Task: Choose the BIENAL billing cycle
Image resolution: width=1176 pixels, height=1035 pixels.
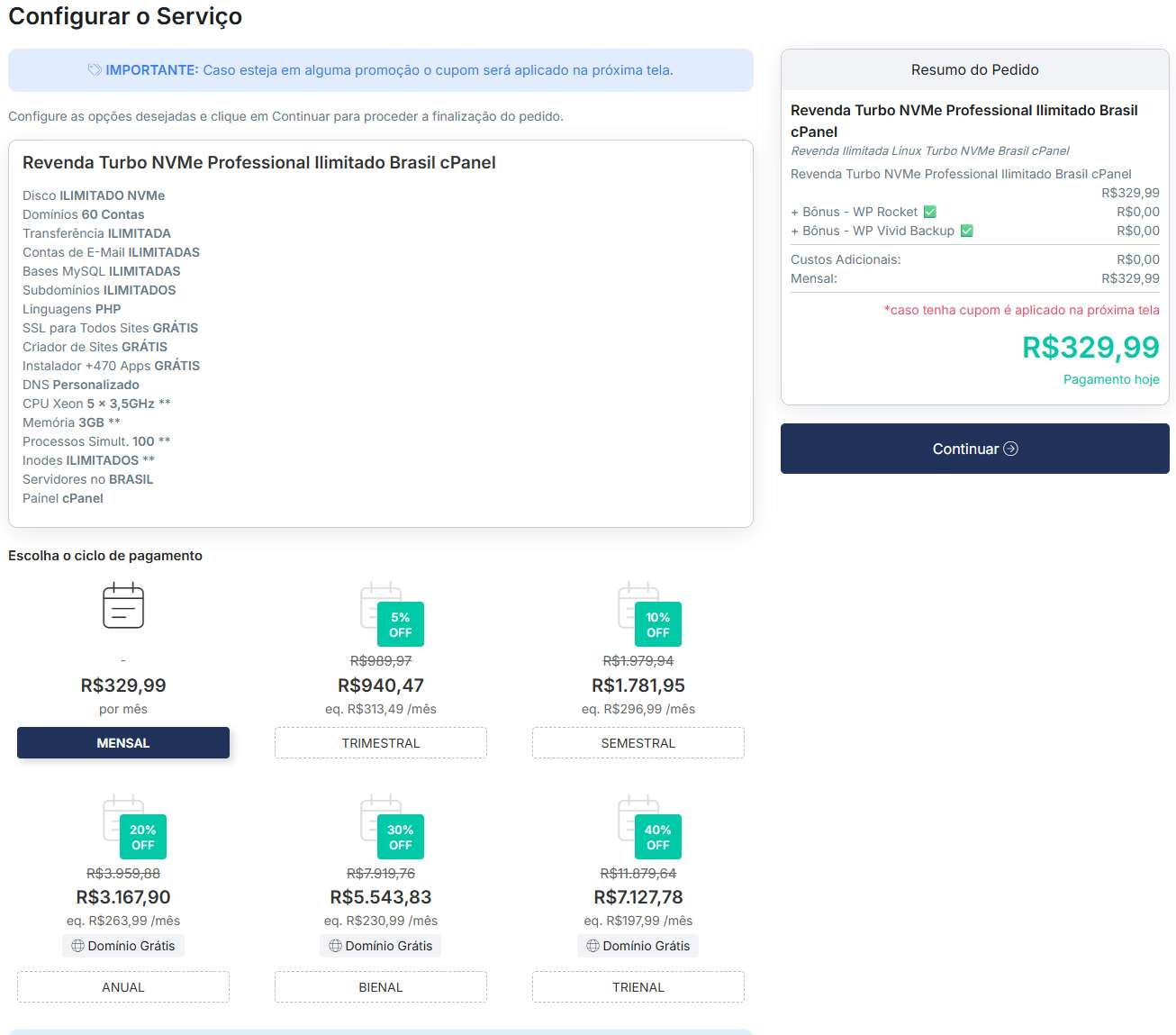Action: pyautogui.click(x=381, y=987)
